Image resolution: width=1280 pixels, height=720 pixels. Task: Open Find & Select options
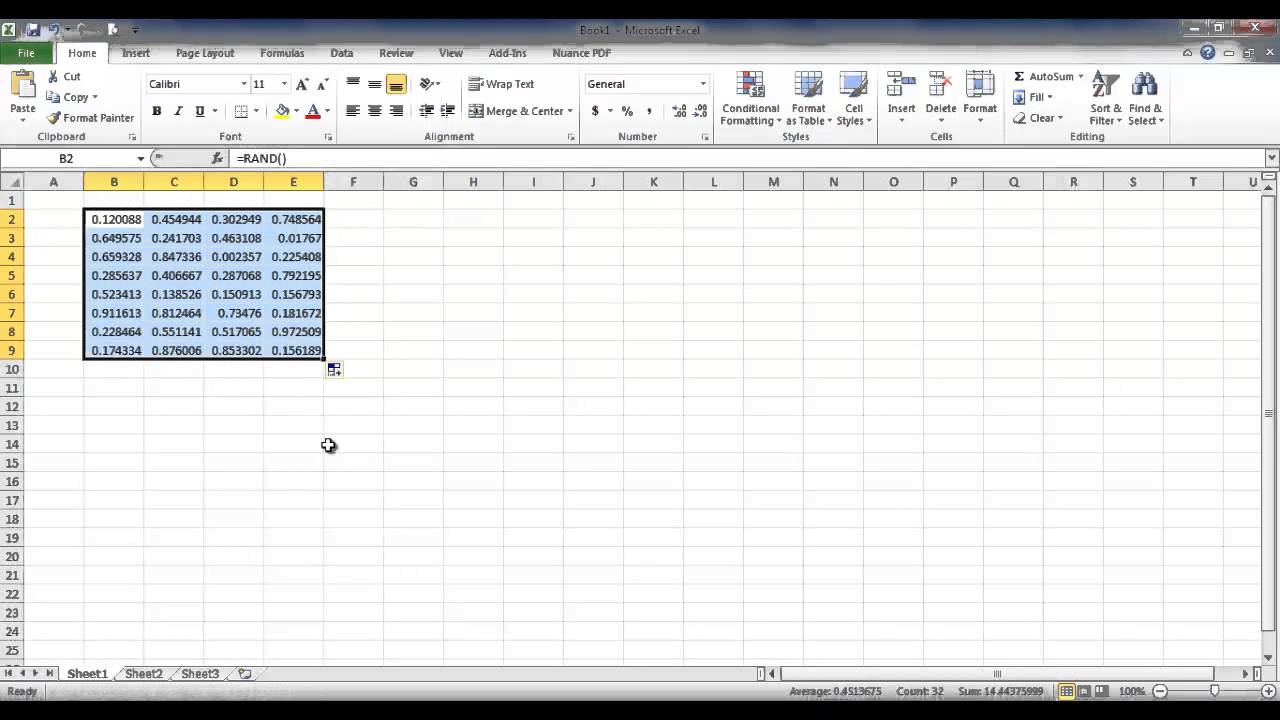pos(1145,99)
